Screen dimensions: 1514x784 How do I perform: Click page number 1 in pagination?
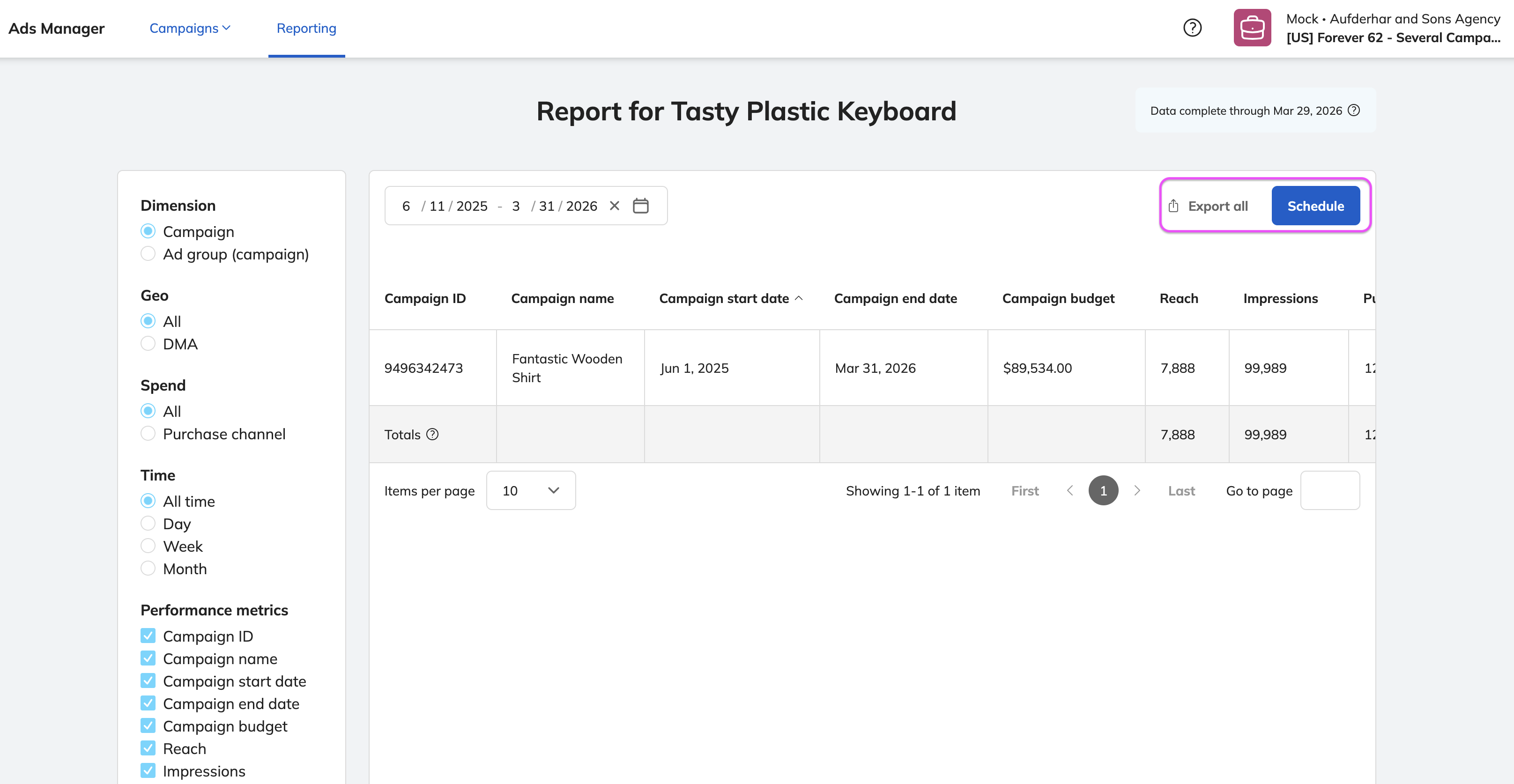(1103, 490)
